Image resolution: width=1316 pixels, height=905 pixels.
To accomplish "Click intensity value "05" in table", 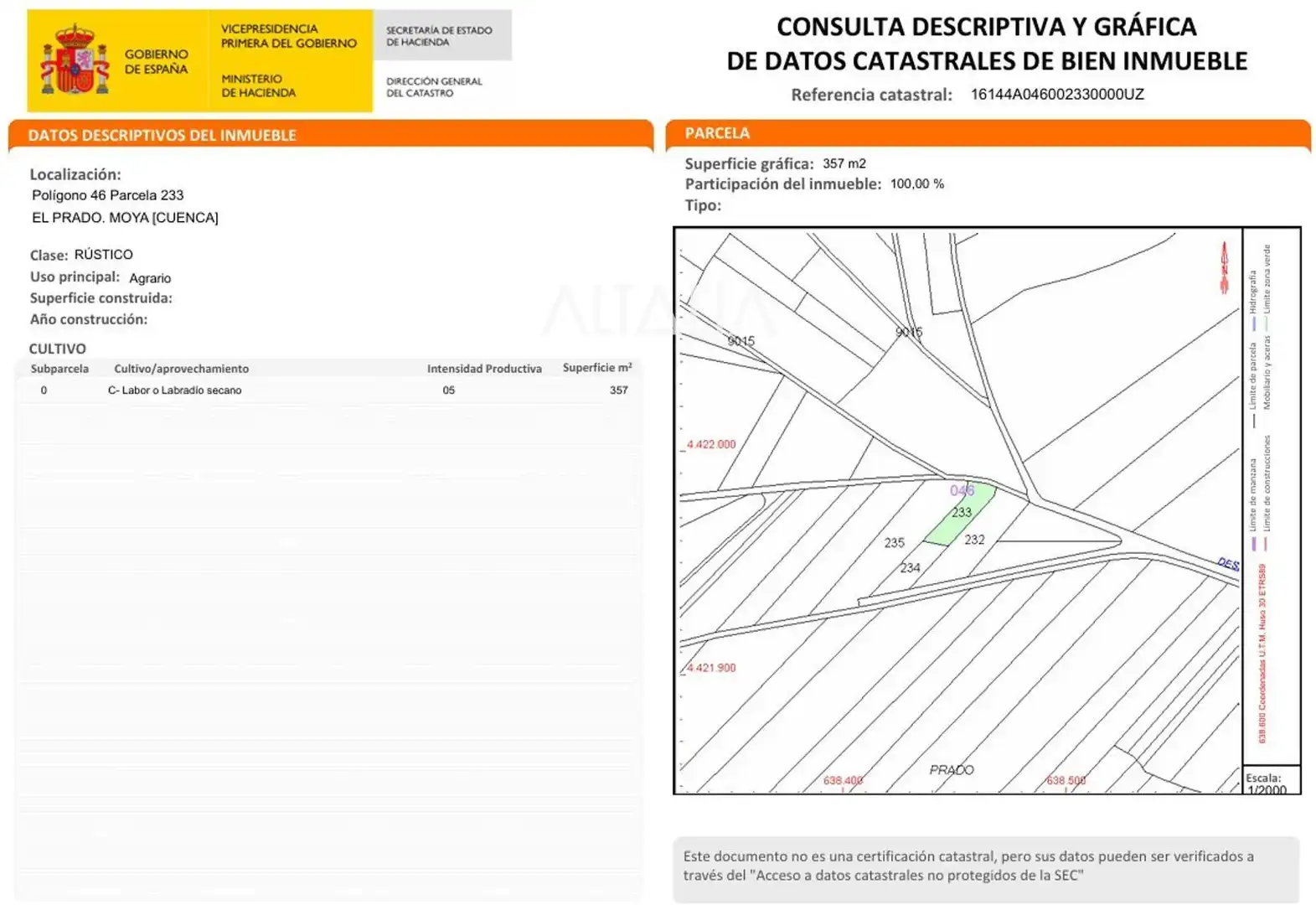I will click(449, 390).
